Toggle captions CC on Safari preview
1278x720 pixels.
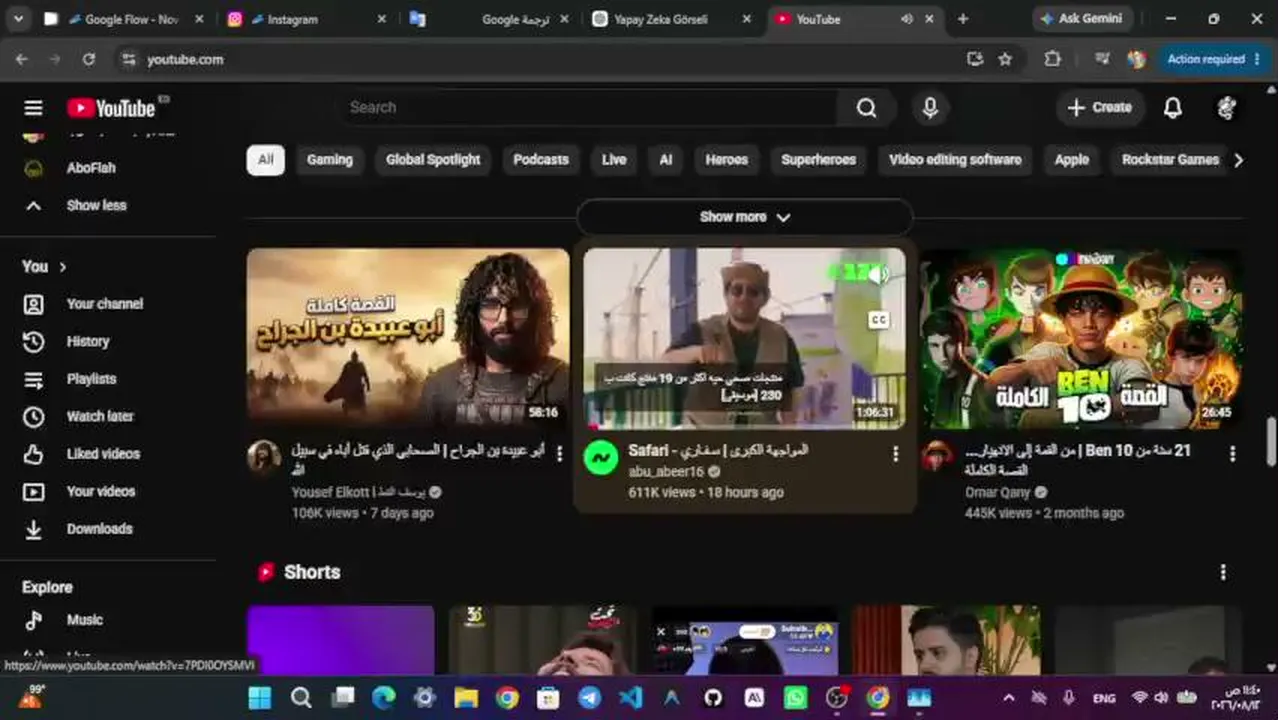pos(878,320)
